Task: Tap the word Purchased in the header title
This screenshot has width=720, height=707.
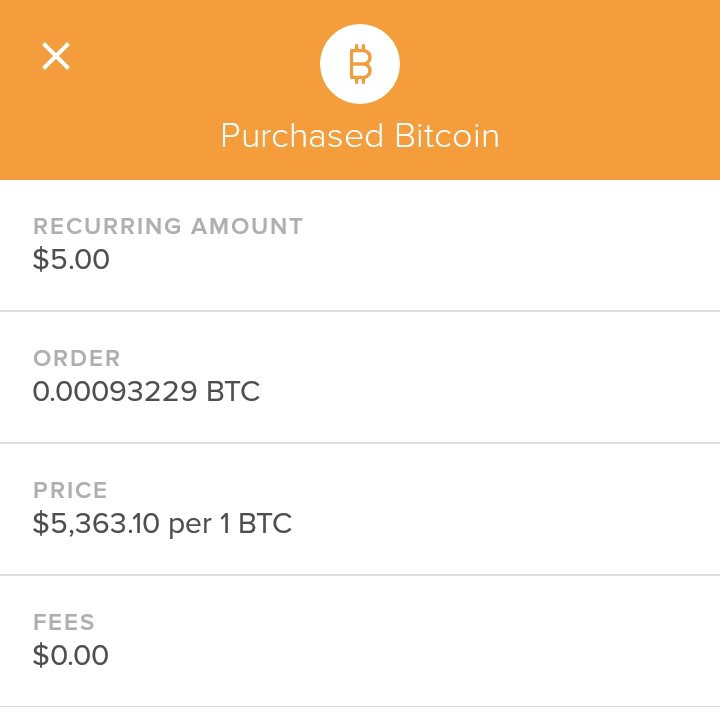Action: coord(302,136)
